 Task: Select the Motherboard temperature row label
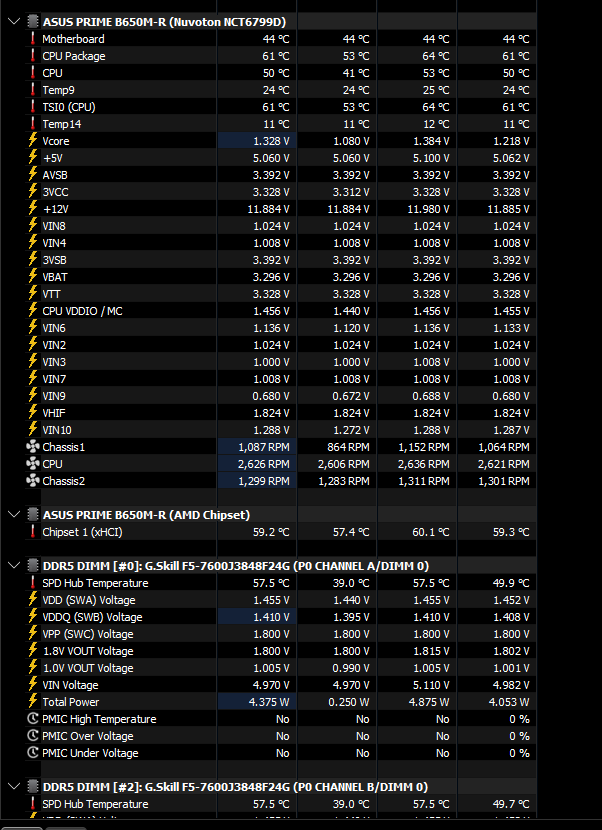pyautogui.click(x=73, y=39)
